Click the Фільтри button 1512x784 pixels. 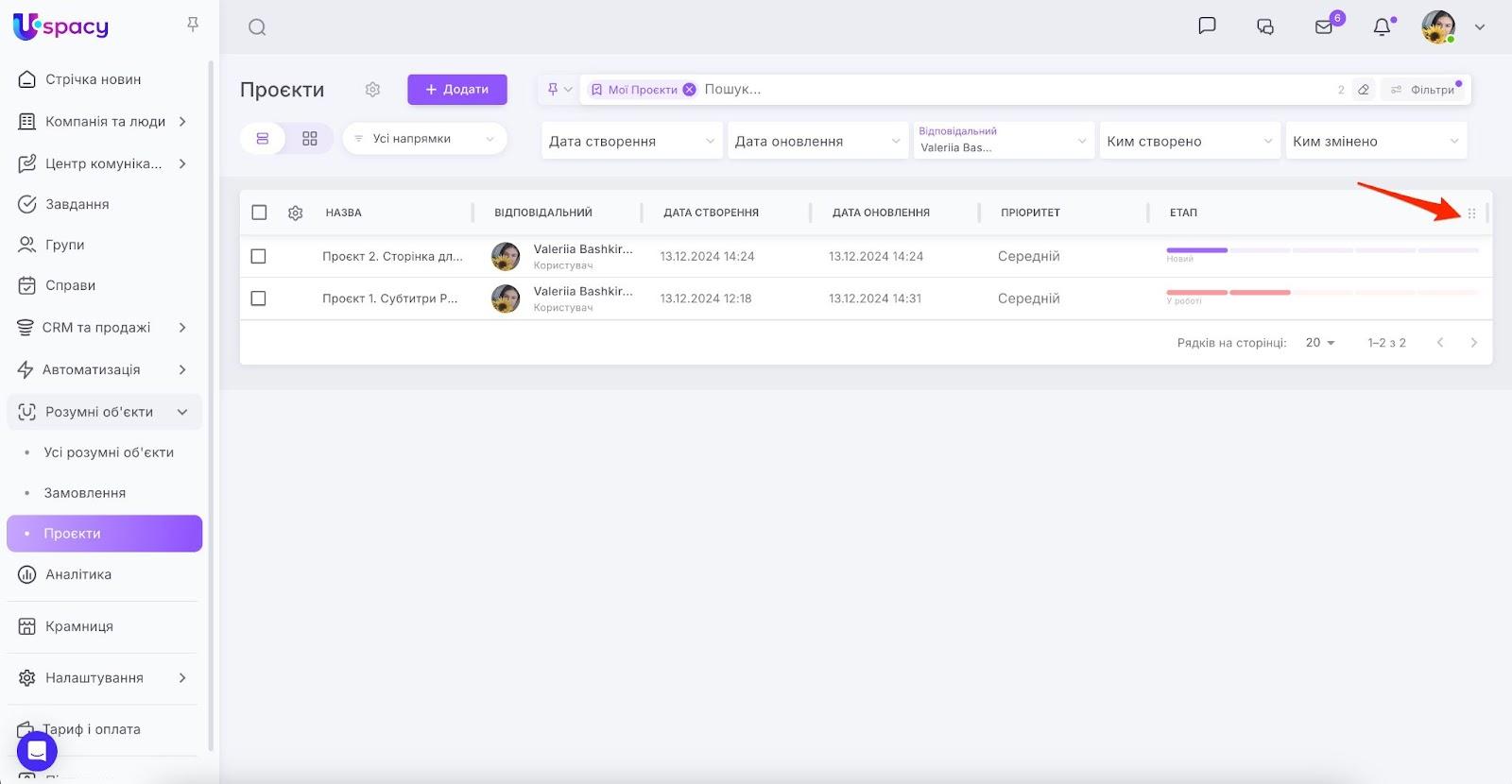click(x=1423, y=90)
